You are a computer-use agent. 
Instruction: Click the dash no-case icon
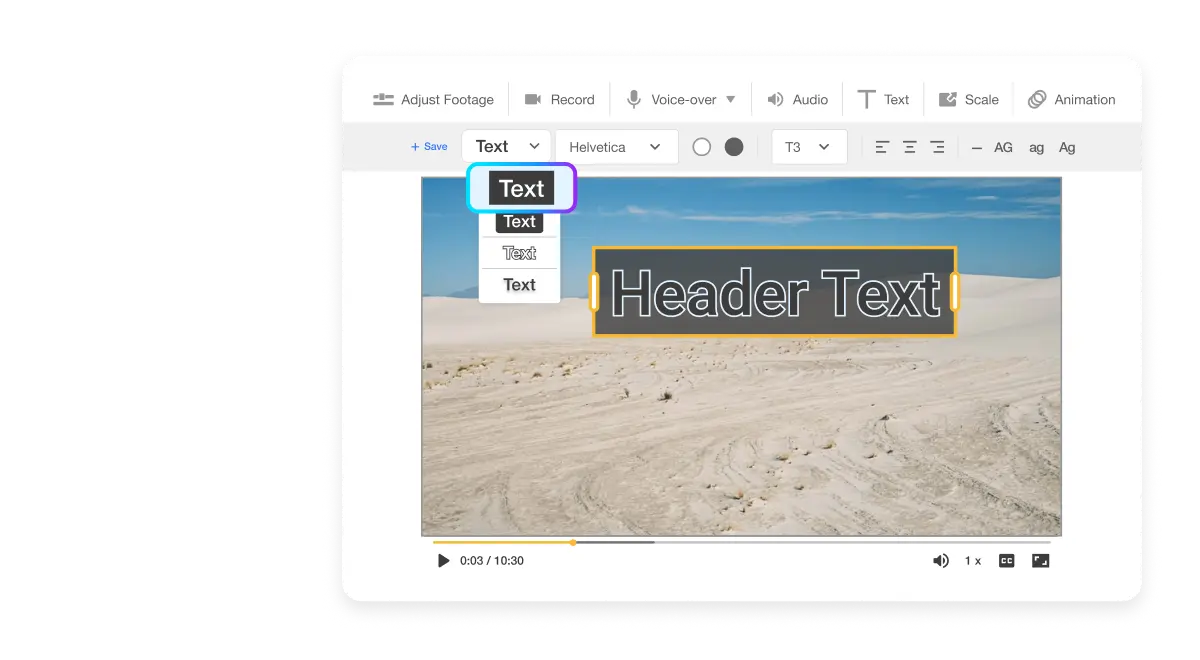977,148
